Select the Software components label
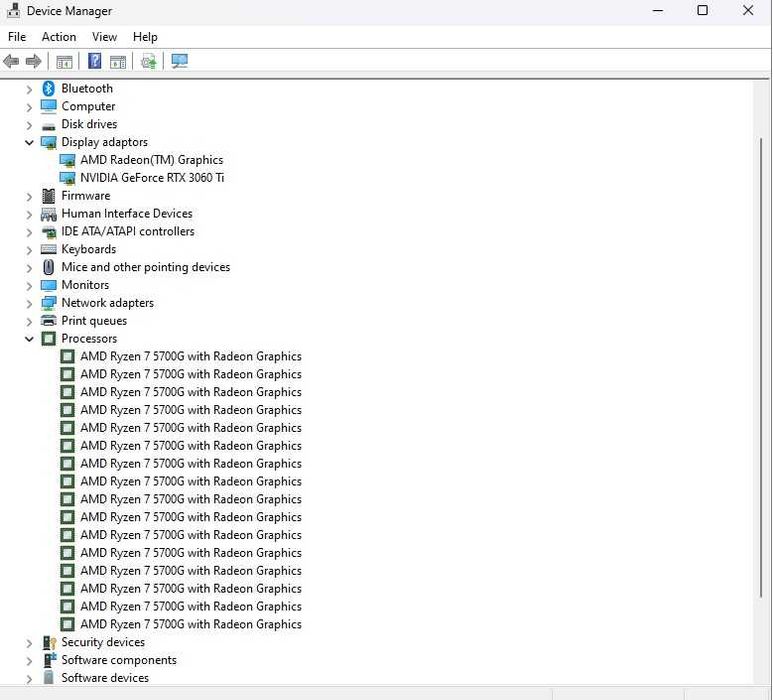Screen dimensions: 773x700 (119, 660)
